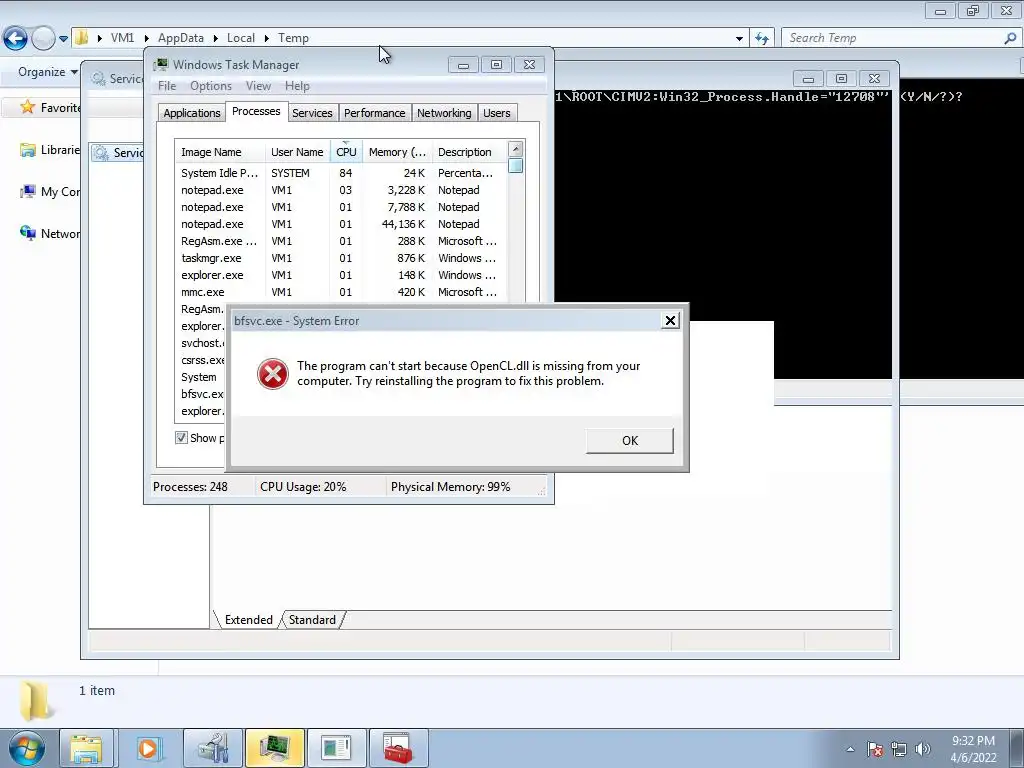The width and height of the screenshot is (1024, 768).
Task: Click the Task Manager taskbar icon
Action: coord(275,749)
